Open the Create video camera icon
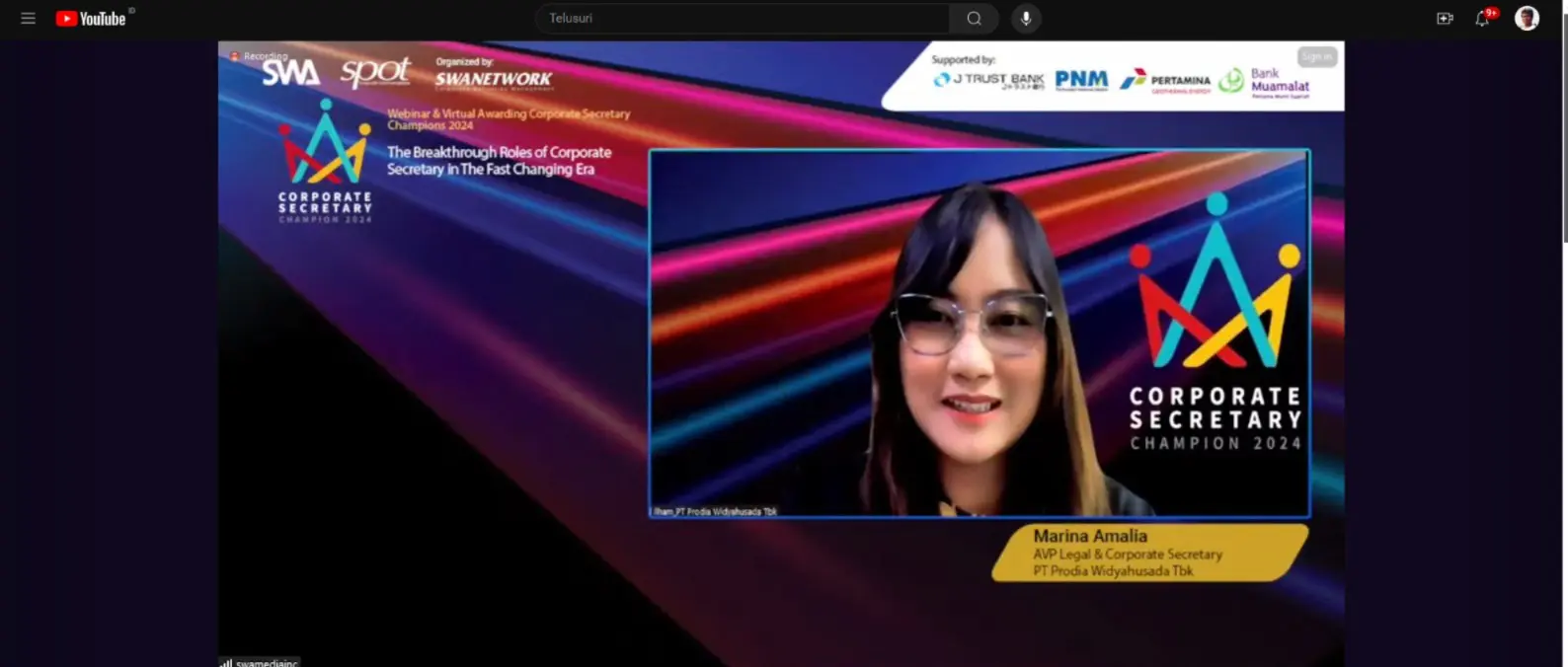 point(1445,19)
